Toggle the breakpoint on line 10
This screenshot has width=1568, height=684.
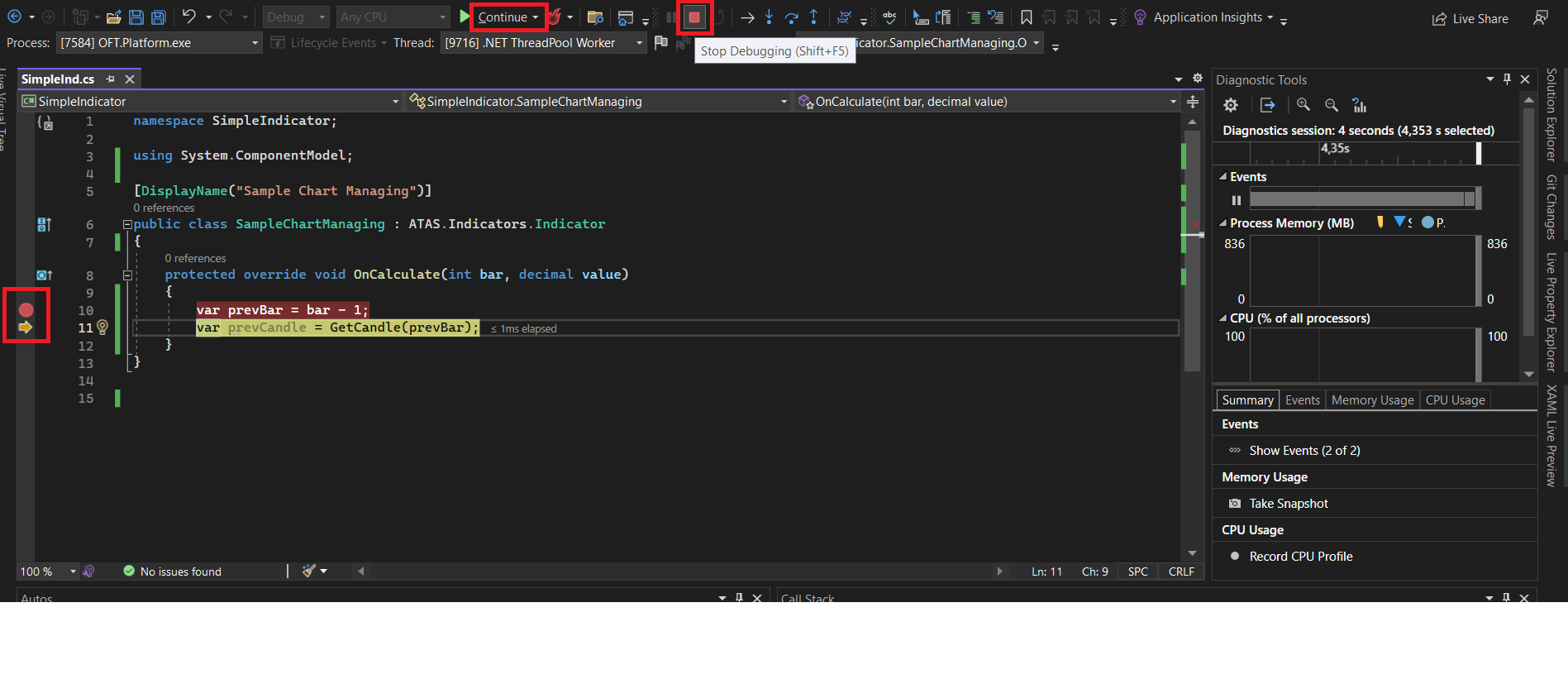click(26, 310)
